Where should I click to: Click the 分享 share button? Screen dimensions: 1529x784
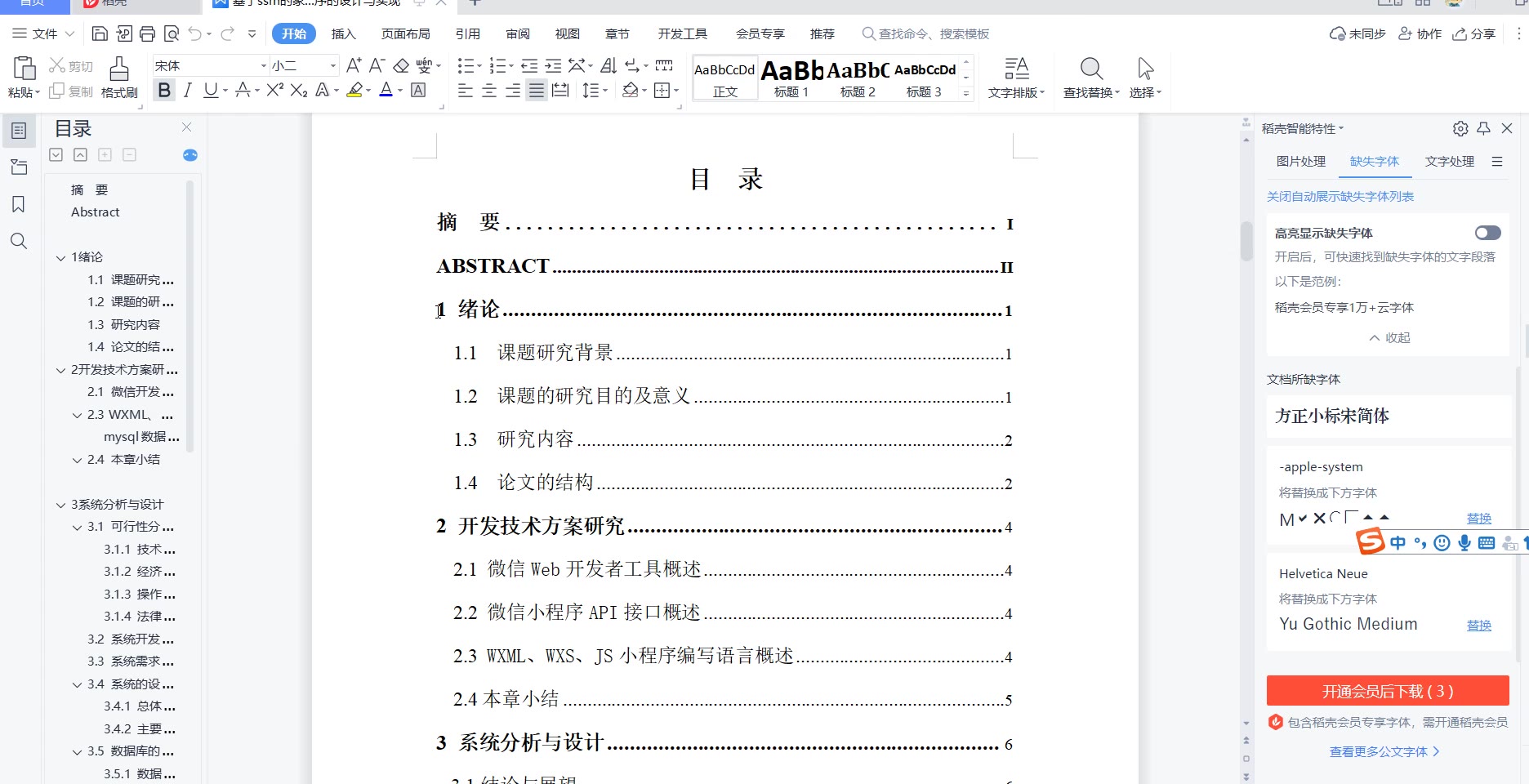coord(1474,33)
